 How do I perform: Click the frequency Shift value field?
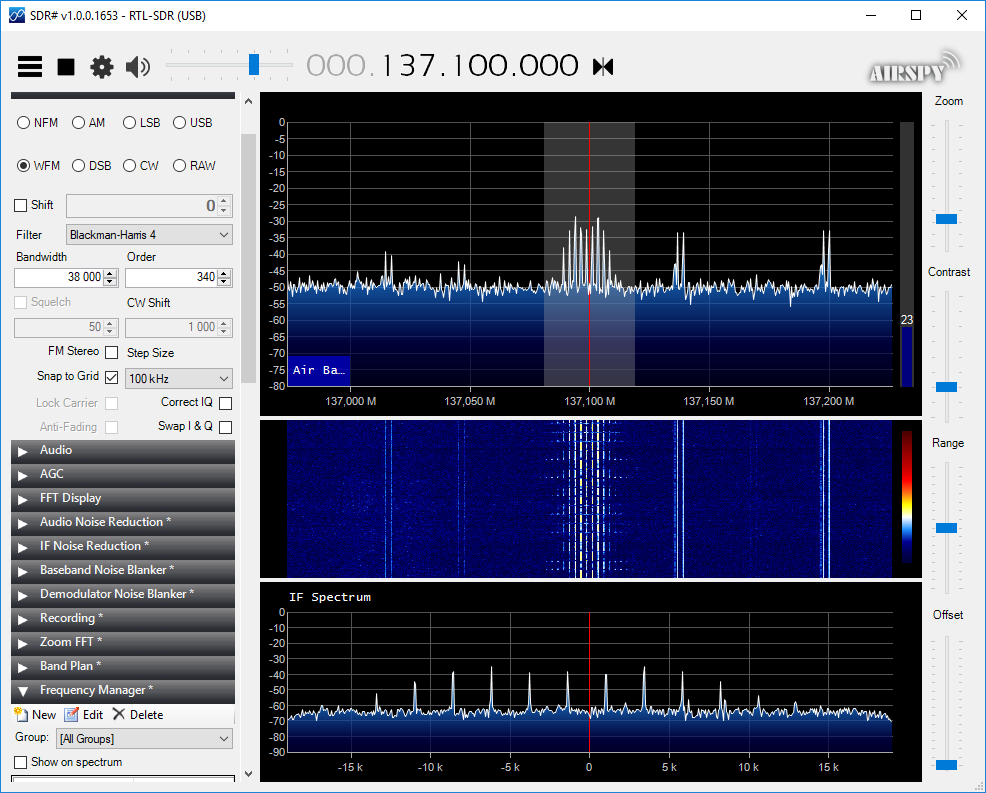(142, 206)
